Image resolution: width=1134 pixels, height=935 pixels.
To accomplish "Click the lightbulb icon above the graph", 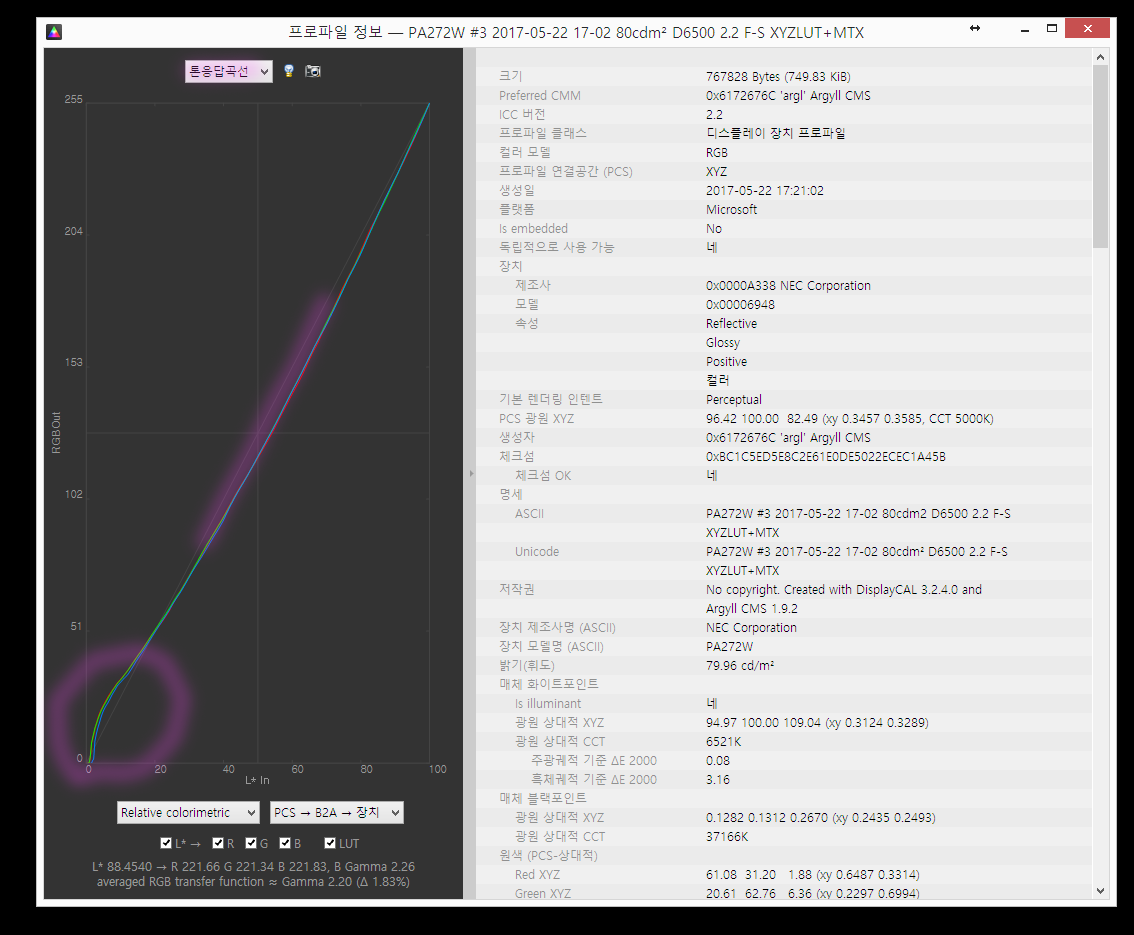I will click(x=289, y=71).
